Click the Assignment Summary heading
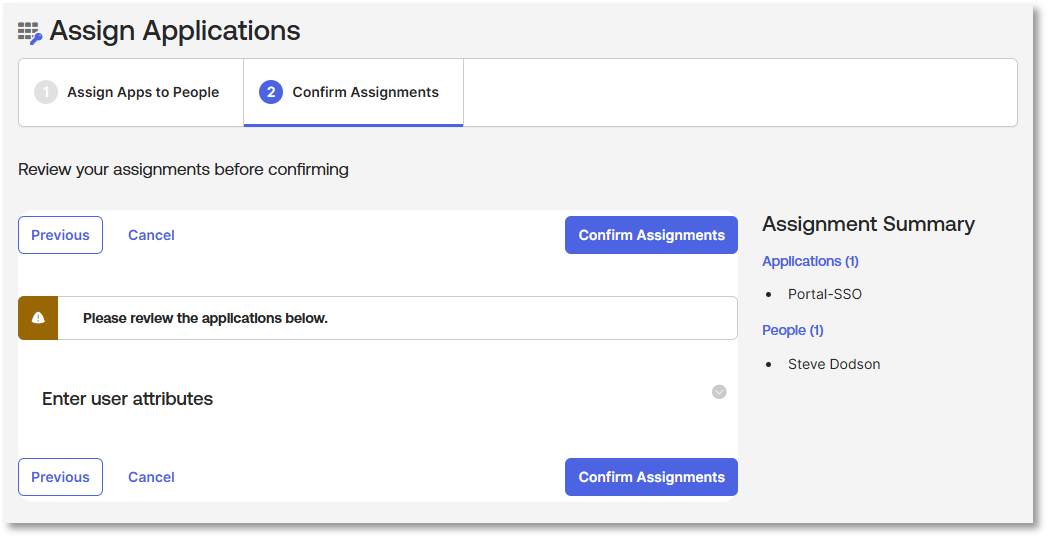 [868, 224]
